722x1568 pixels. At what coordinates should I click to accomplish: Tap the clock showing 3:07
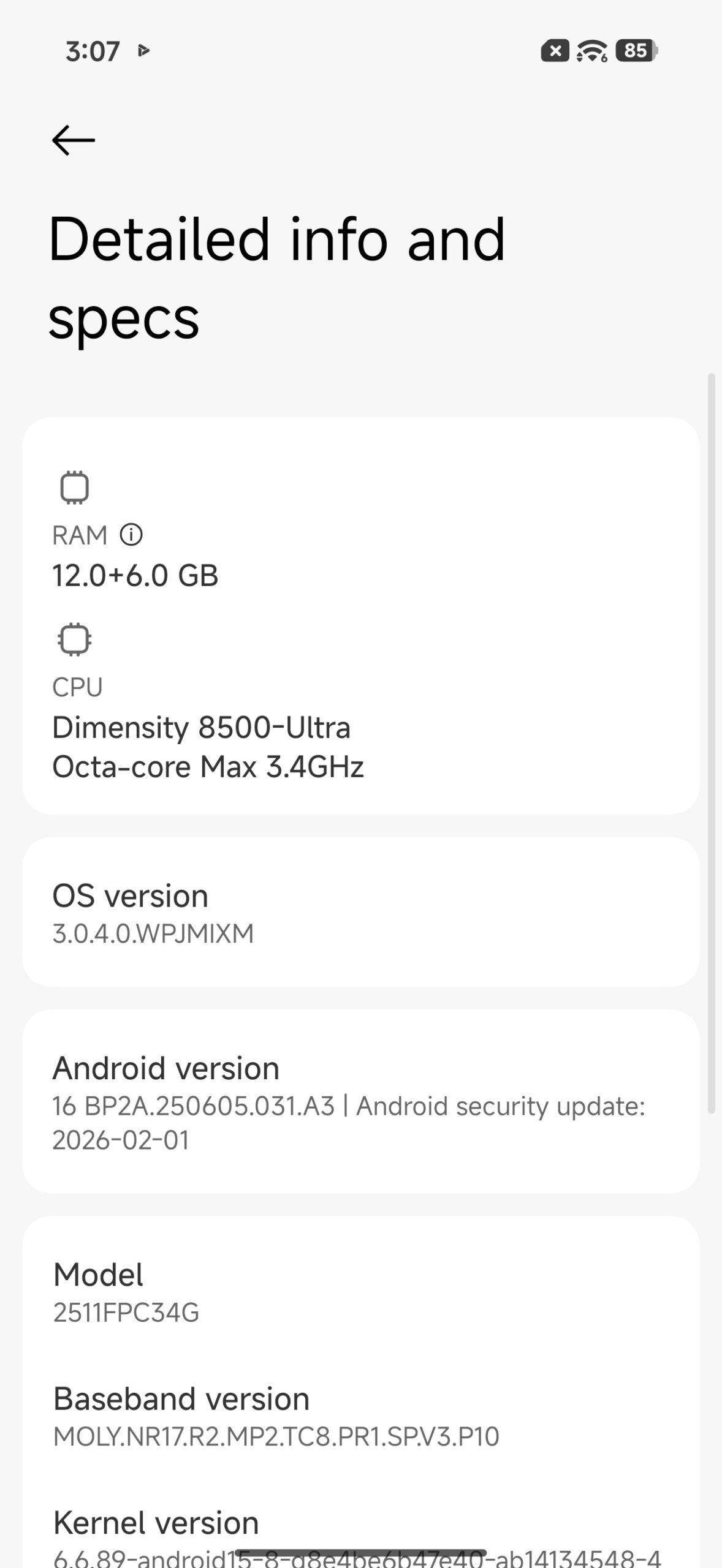click(93, 51)
